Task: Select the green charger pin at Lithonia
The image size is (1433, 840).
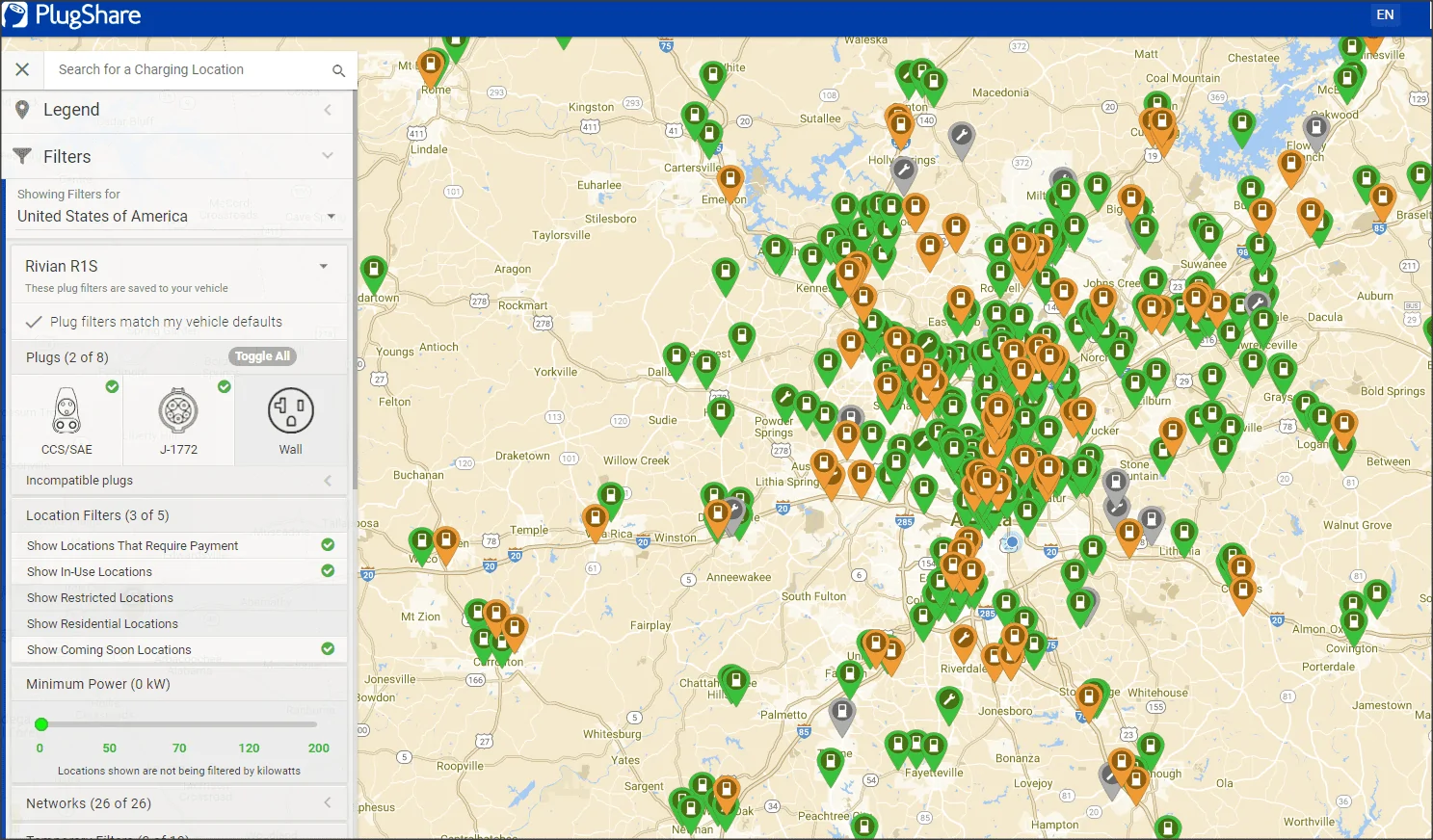Action: point(1183,536)
